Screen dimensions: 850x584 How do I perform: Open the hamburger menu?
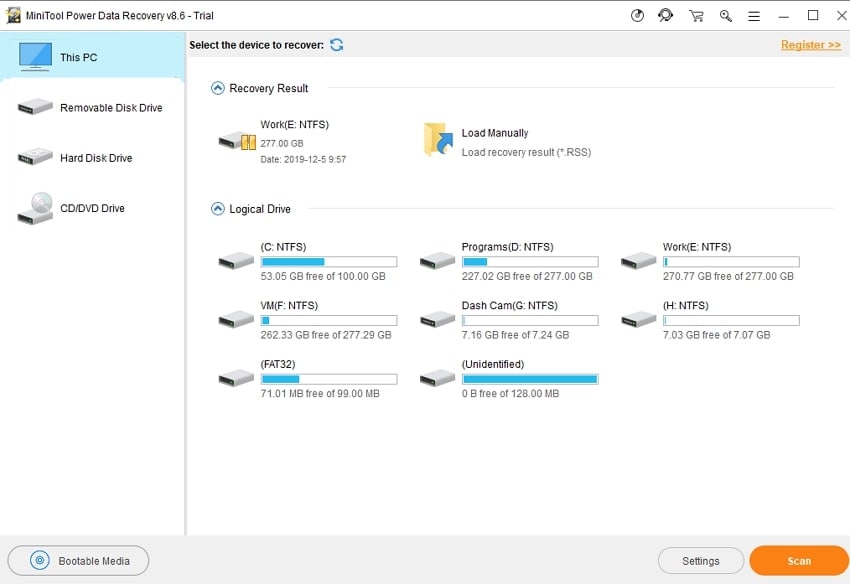pos(754,15)
